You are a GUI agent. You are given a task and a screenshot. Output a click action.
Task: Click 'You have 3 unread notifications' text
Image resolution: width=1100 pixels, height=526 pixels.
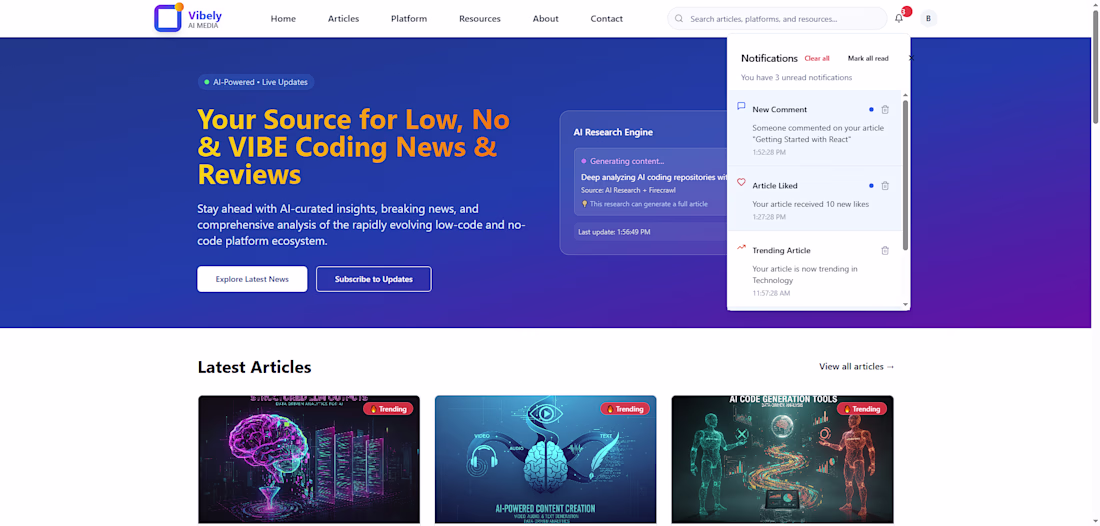coord(796,78)
